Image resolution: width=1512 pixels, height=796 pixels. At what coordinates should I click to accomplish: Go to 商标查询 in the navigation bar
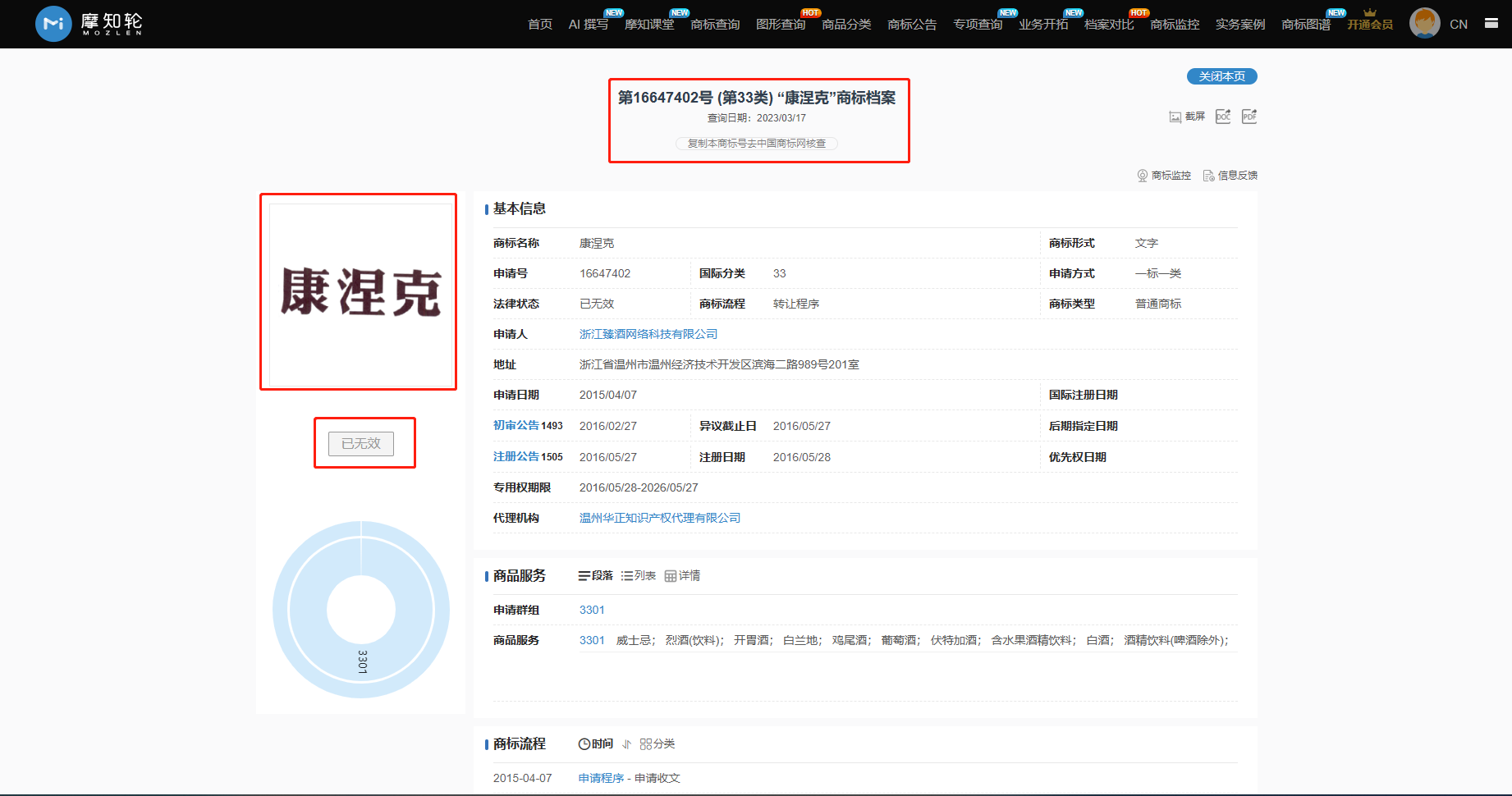coord(715,25)
